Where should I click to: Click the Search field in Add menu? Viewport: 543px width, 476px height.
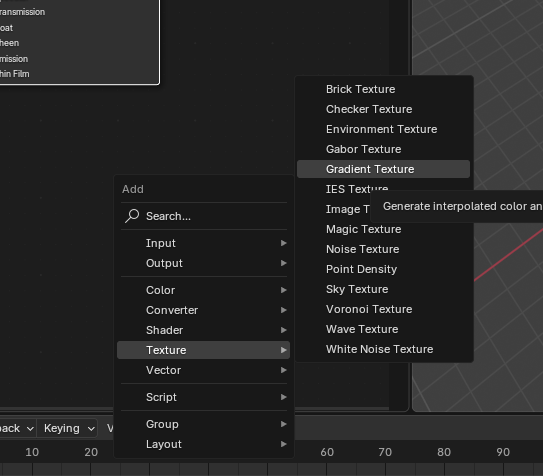pos(204,216)
